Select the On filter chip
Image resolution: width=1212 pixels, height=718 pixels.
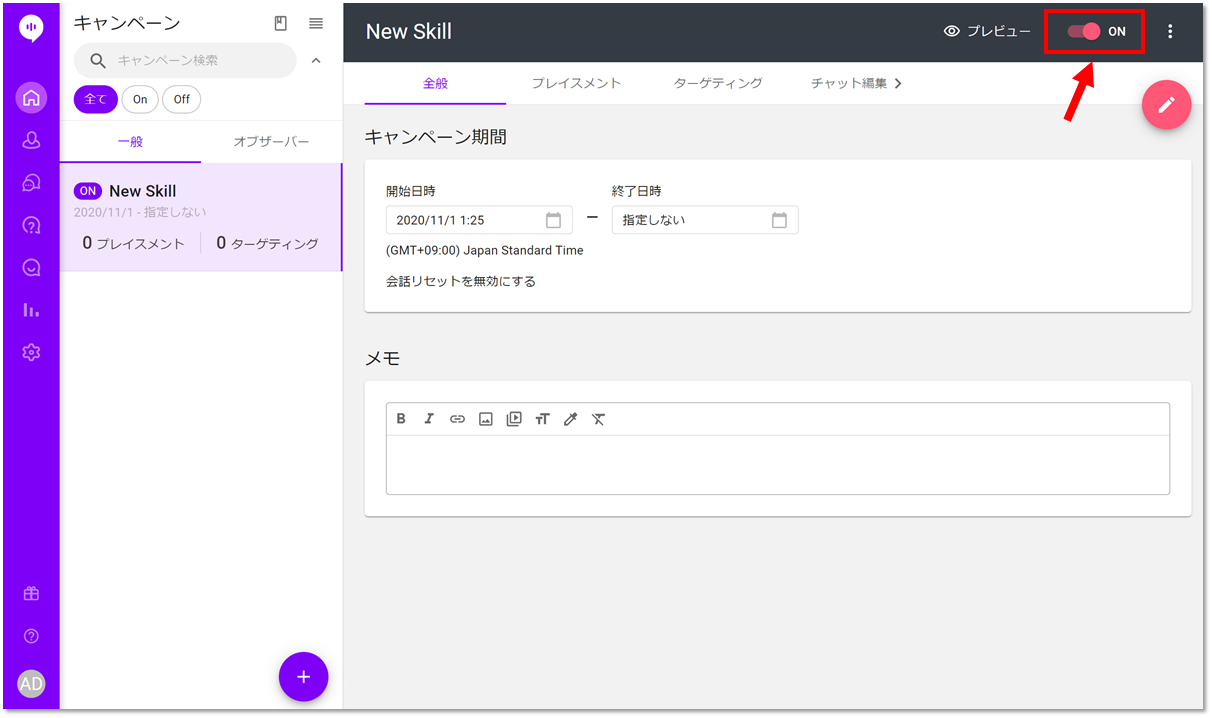tap(140, 99)
